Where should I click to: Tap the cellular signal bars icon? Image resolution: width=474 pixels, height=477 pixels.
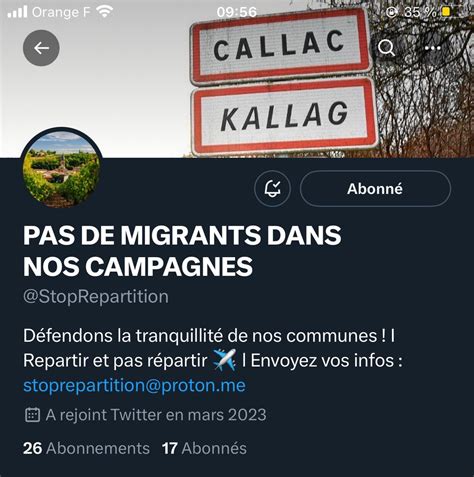[17, 13]
